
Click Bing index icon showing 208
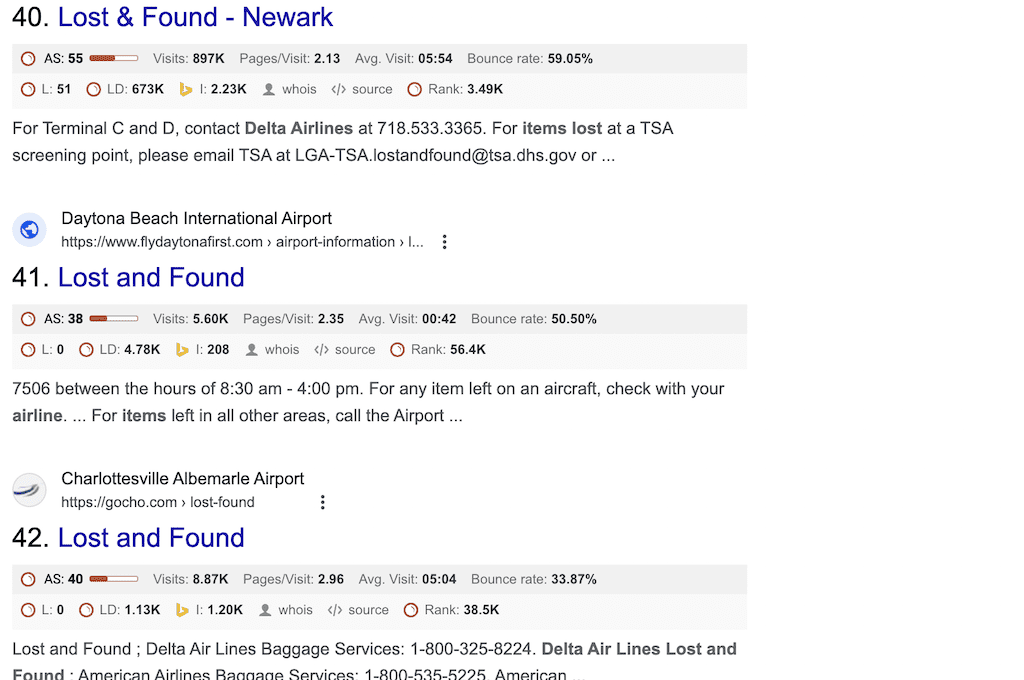click(182, 349)
